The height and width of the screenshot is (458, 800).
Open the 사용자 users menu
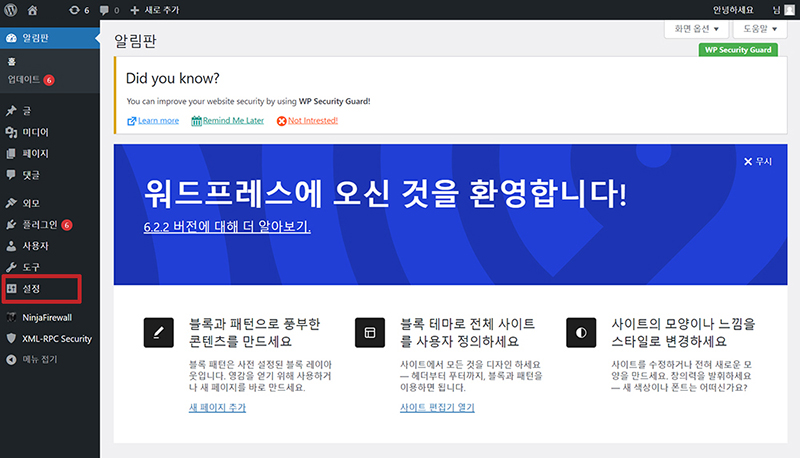(50, 246)
